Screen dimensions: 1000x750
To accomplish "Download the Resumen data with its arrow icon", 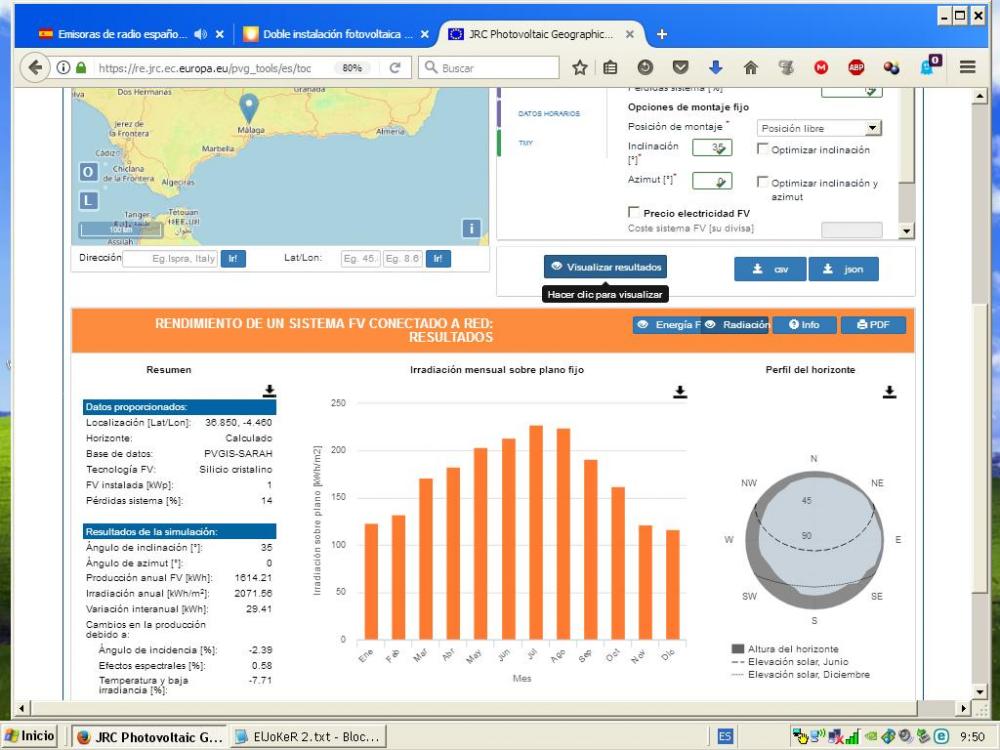I will (269, 391).
